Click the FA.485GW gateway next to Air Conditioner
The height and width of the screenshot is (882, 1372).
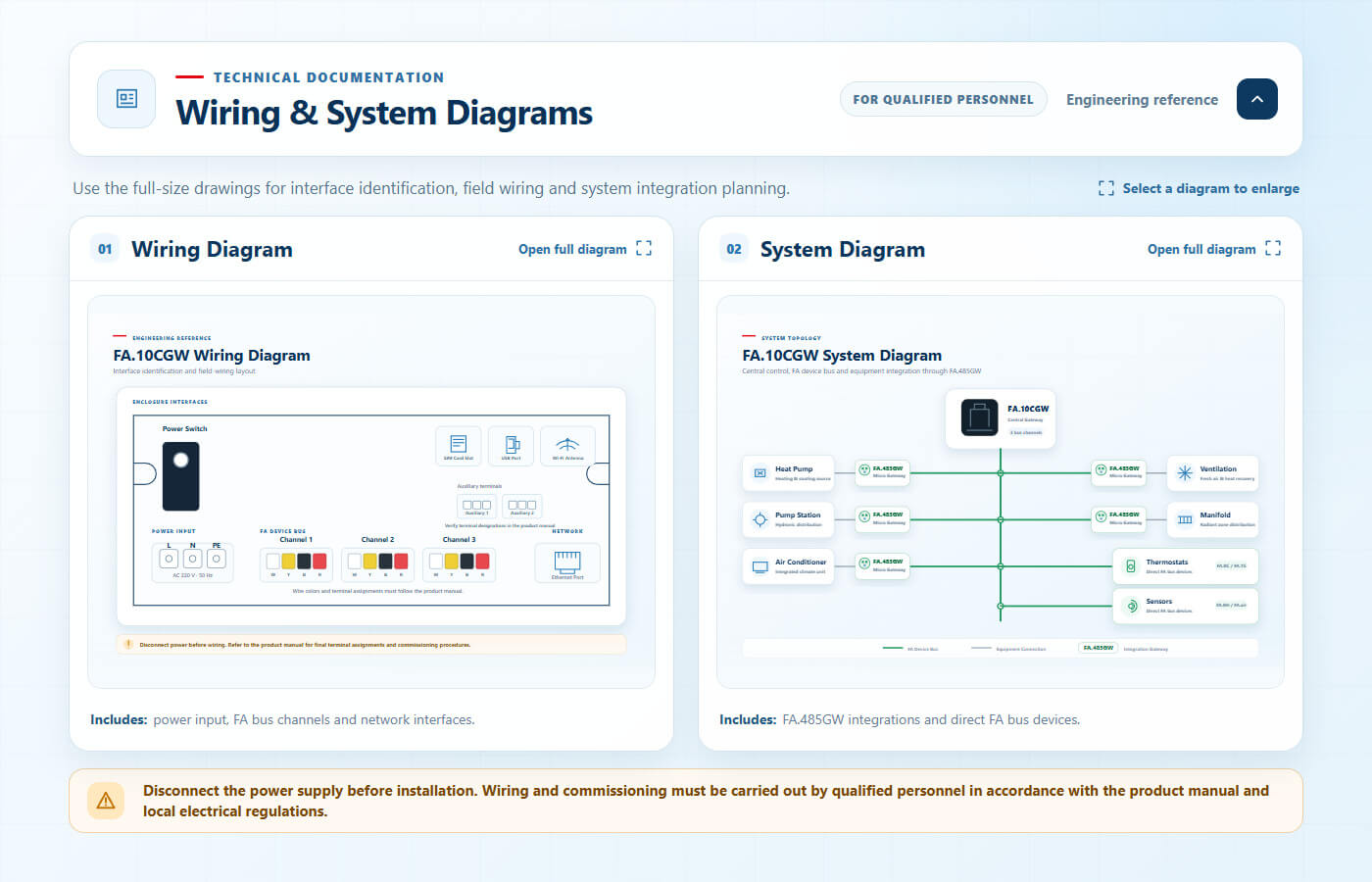coord(882,565)
